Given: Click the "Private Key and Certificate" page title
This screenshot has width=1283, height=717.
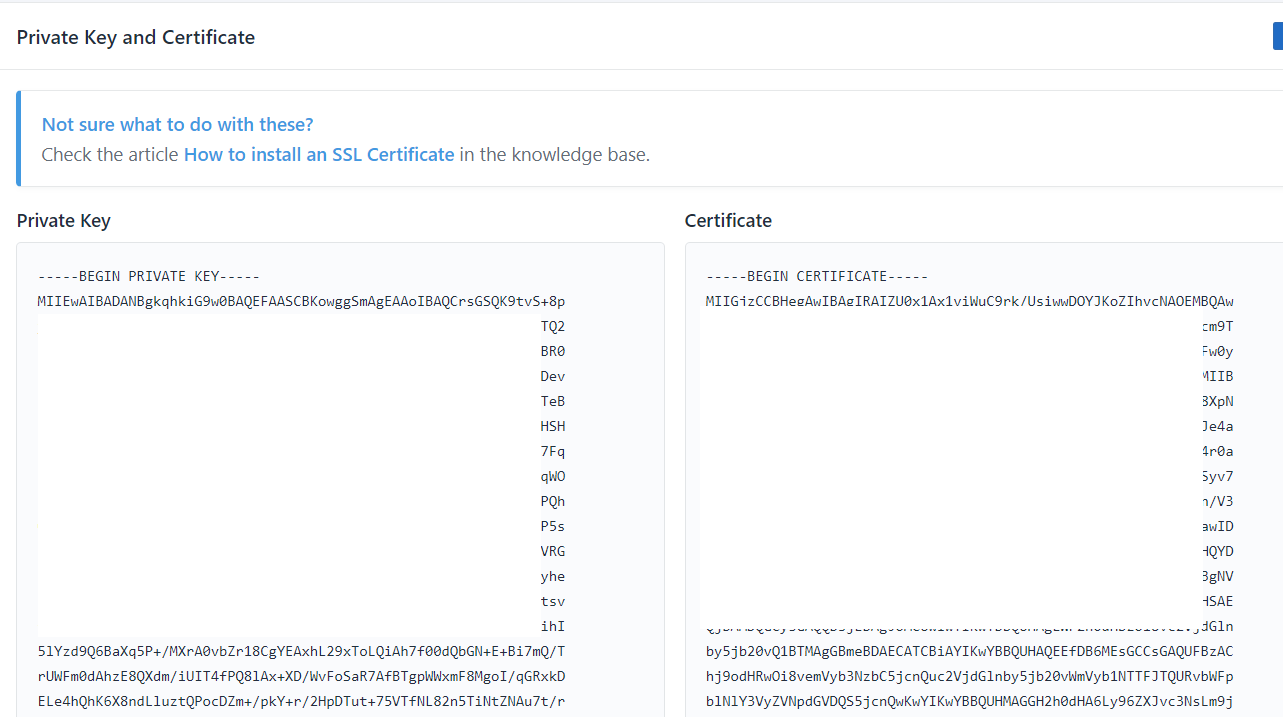Looking at the screenshot, I should [x=136, y=37].
